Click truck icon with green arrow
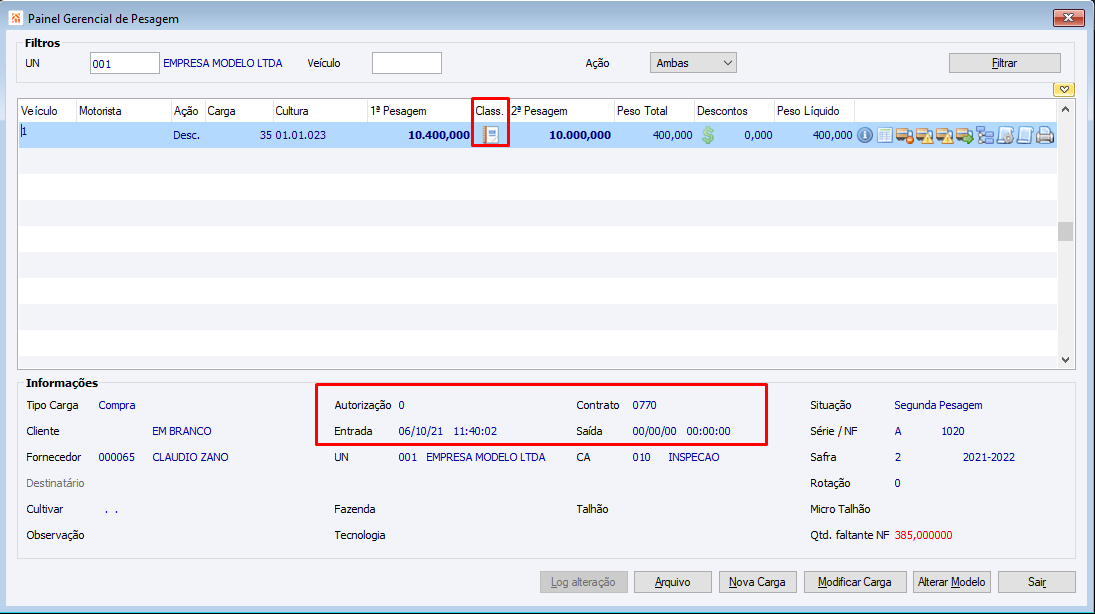The image size is (1095, 614). click(965, 135)
